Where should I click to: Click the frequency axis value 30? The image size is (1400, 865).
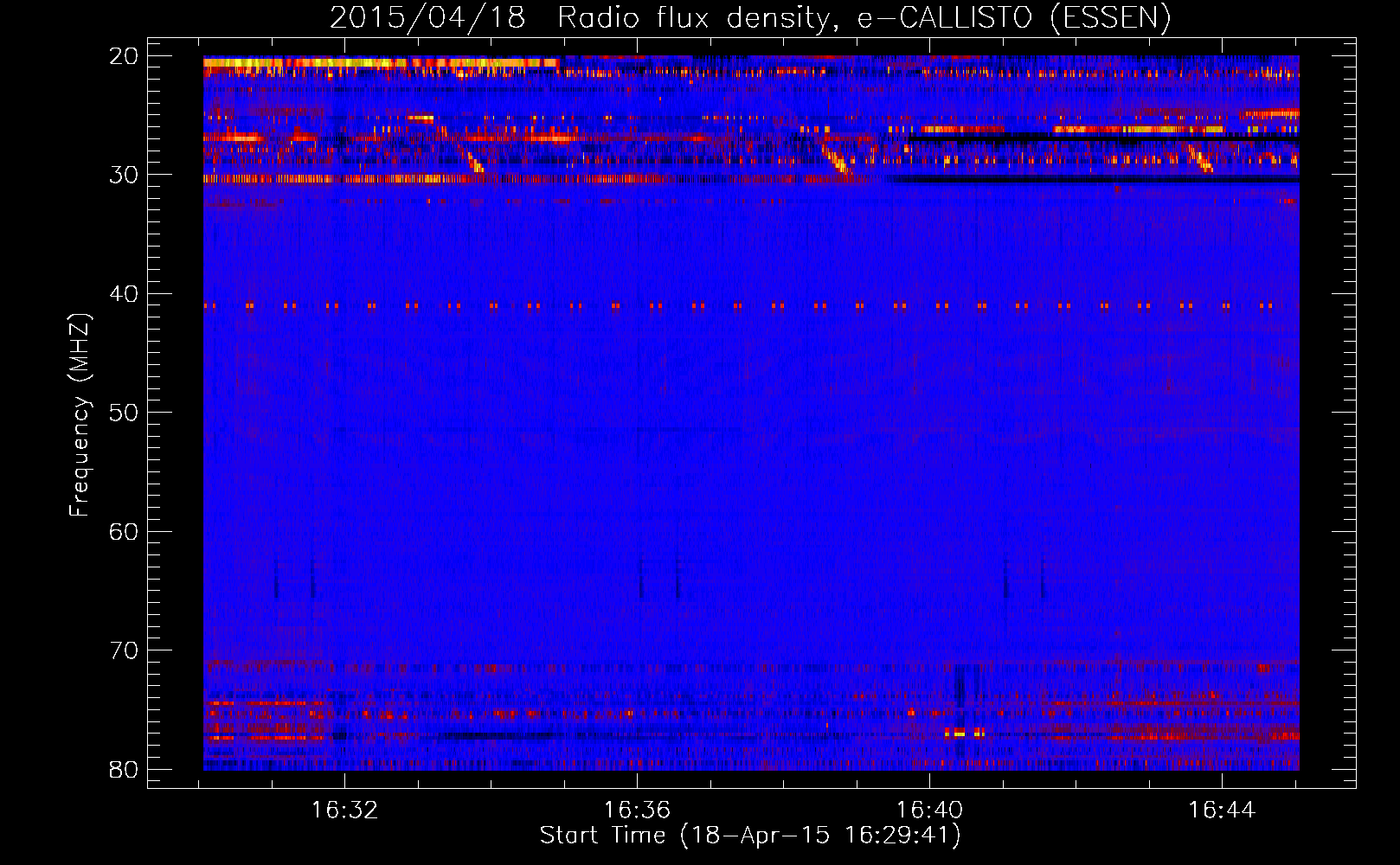click(x=125, y=175)
